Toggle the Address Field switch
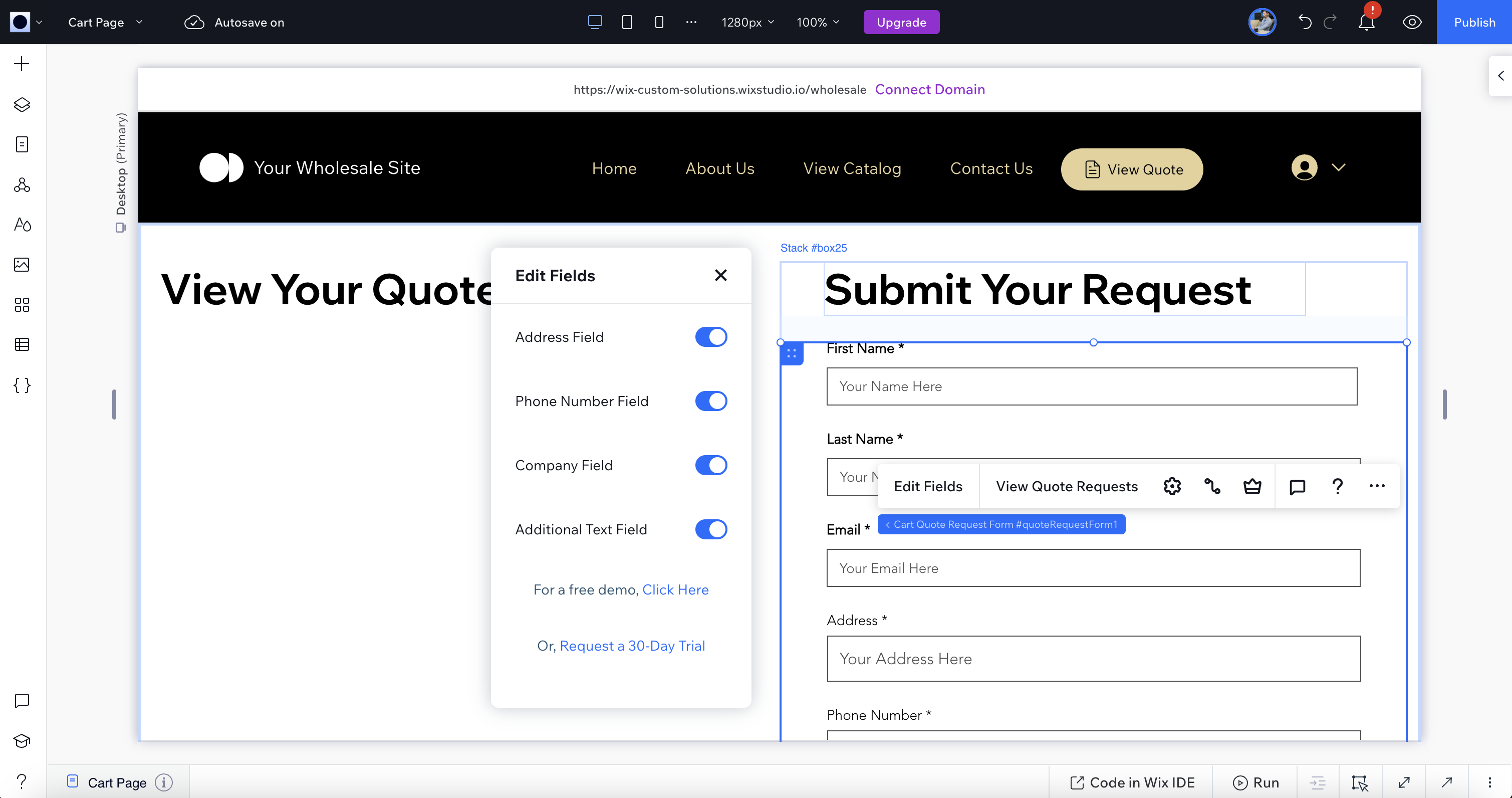 (x=711, y=337)
